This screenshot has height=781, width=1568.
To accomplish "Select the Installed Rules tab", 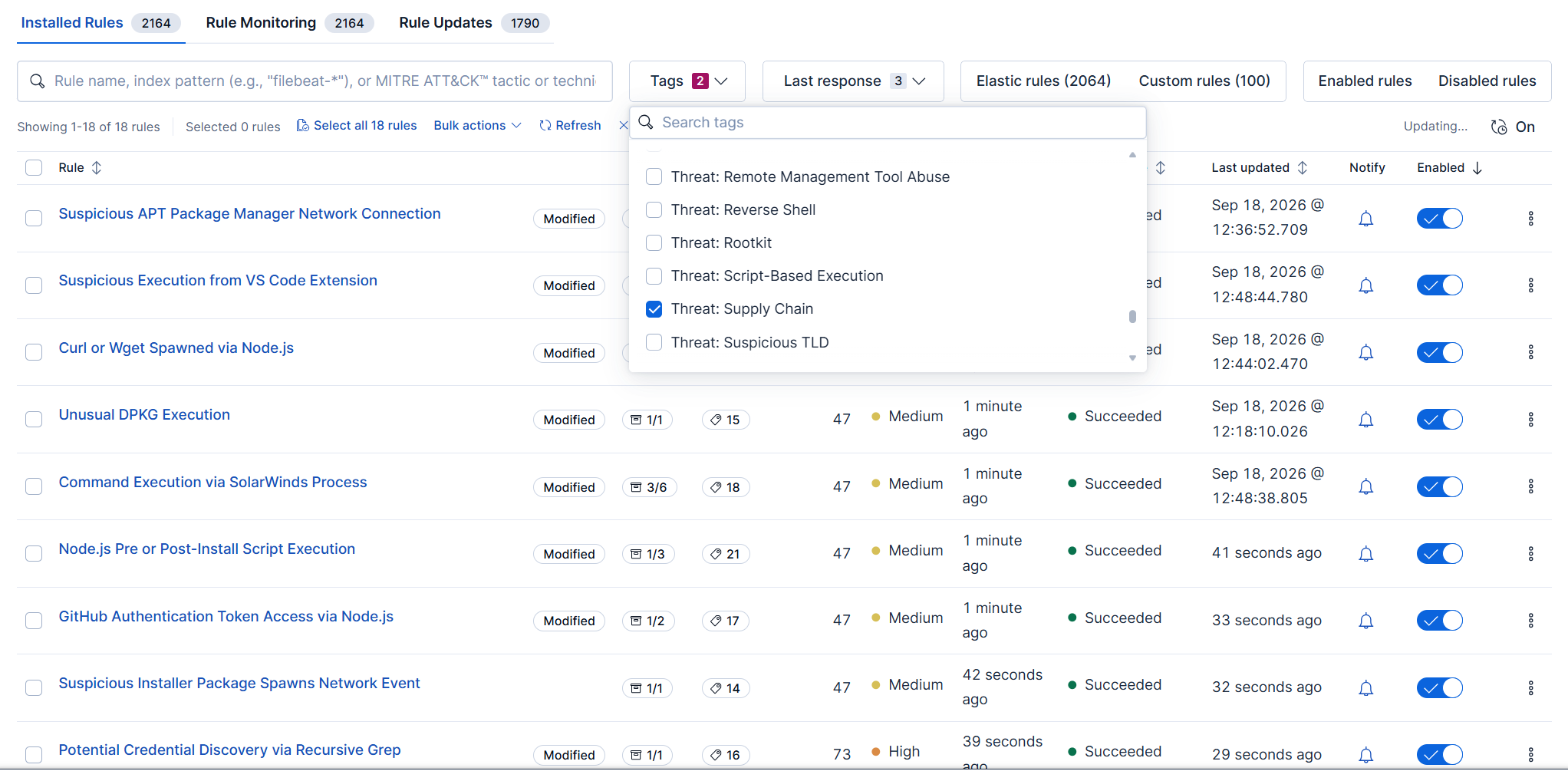I will click(x=100, y=23).
